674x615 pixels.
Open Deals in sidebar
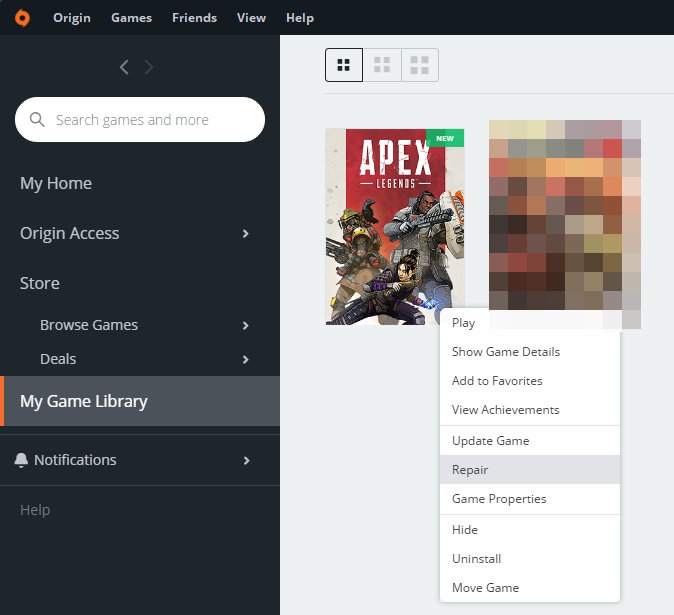click(58, 359)
